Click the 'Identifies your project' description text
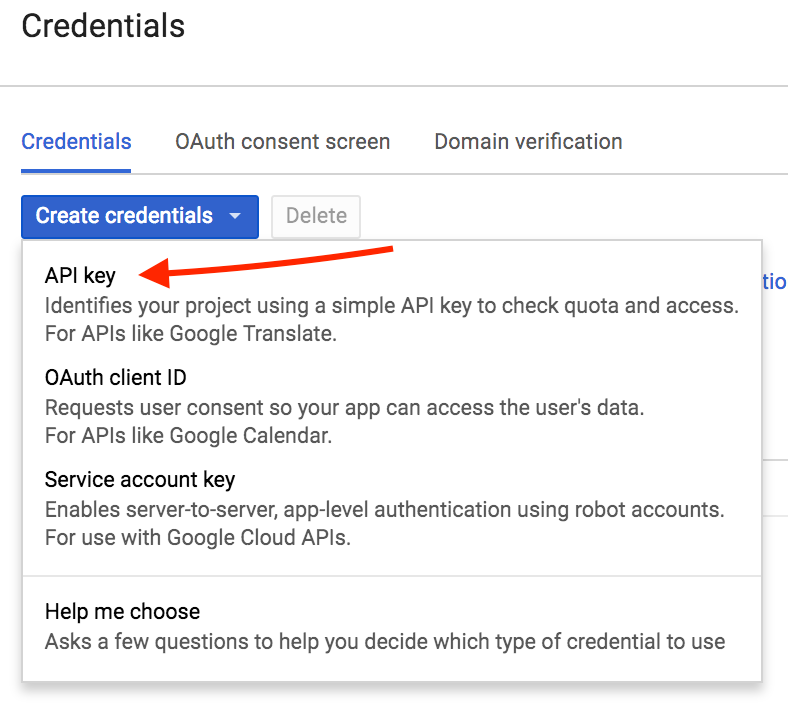 point(391,306)
